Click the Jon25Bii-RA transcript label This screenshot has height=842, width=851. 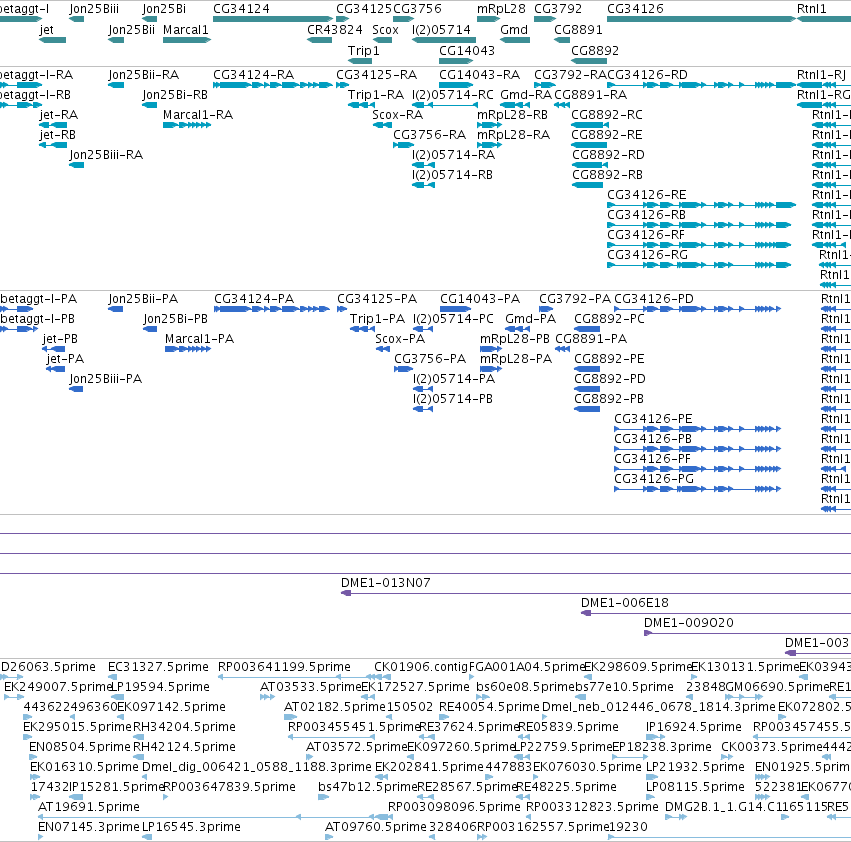(144, 74)
